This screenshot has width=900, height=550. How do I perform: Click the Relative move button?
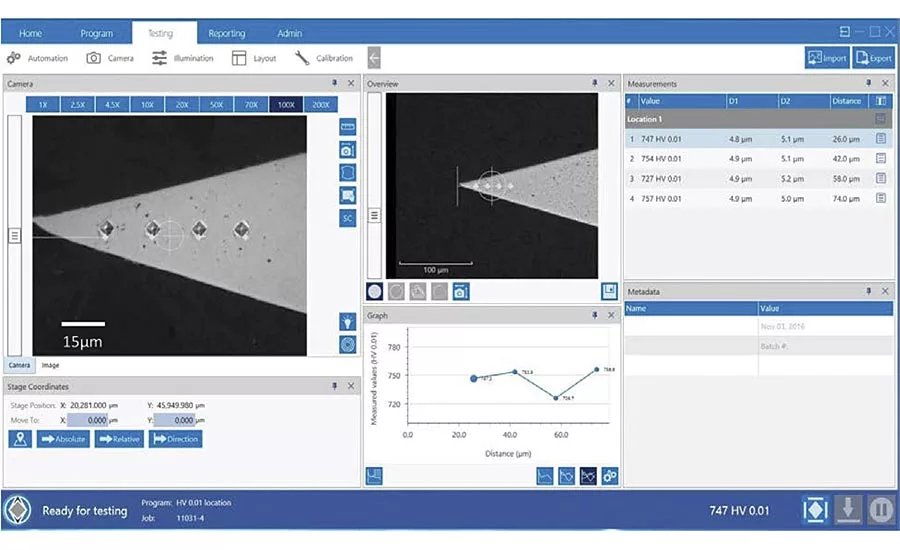[119, 439]
